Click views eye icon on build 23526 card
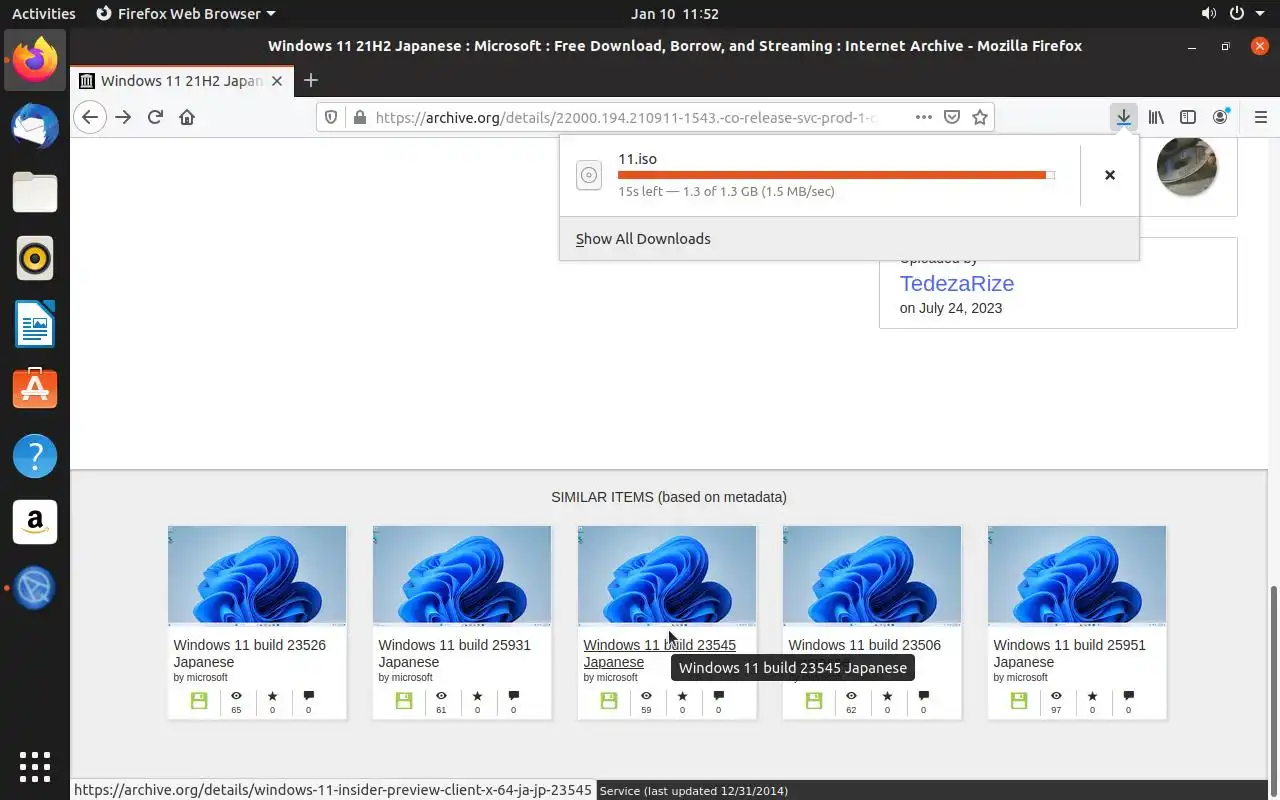1280x800 pixels. click(236, 696)
